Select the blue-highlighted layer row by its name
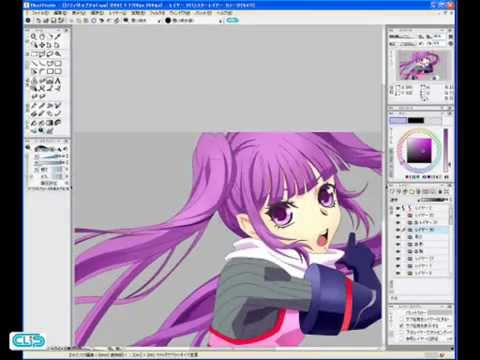Viewport: 480px width, 360px height. tap(424, 230)
